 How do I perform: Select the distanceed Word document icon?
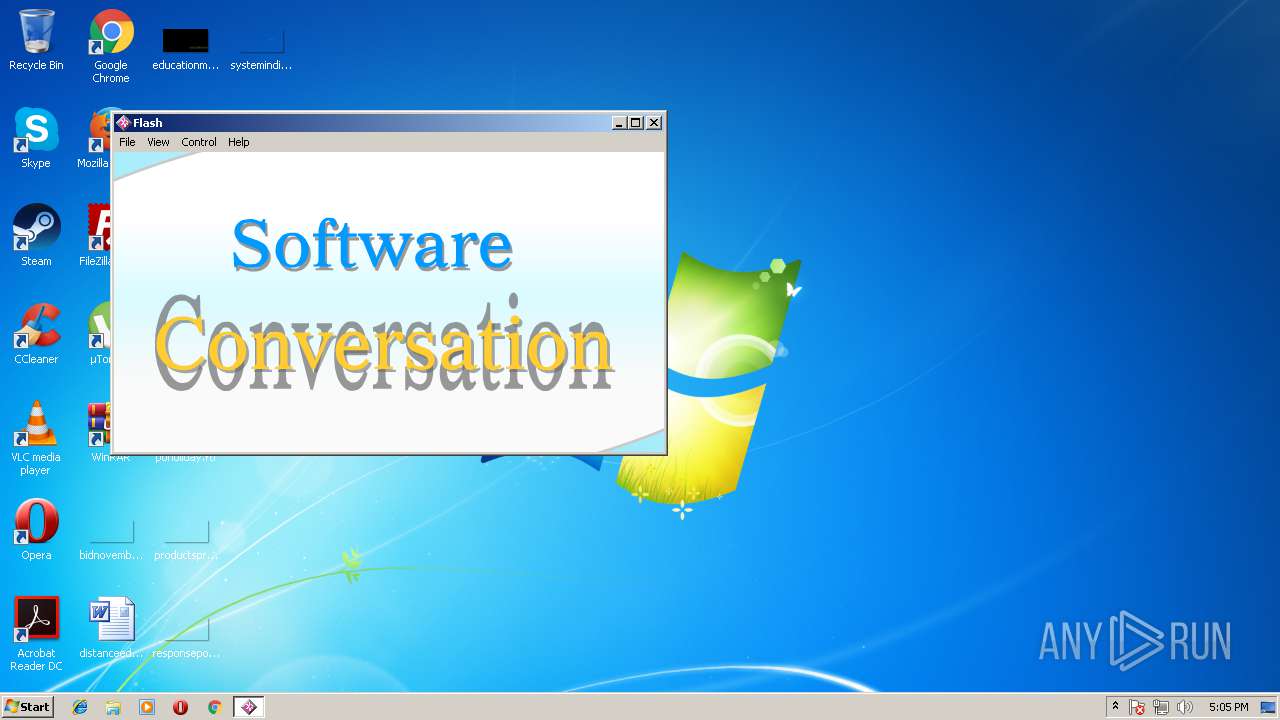[x=111, y=628]
